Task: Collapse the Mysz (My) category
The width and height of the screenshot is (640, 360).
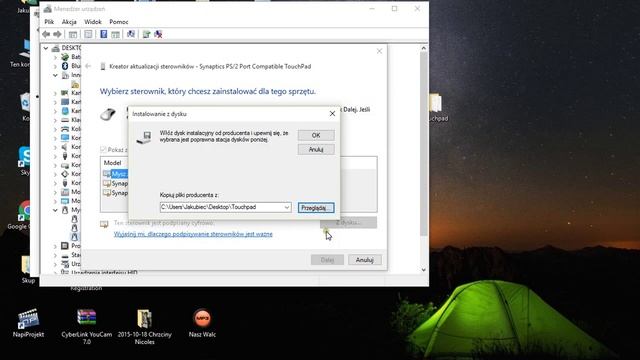Action: tap(55, 210)
